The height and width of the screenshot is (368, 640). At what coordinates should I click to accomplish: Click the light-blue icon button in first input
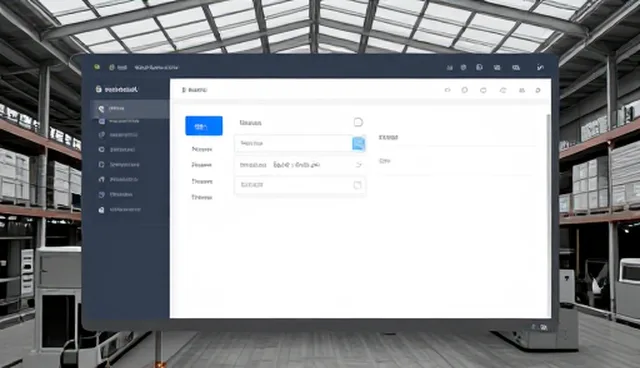tap(358, 144)
